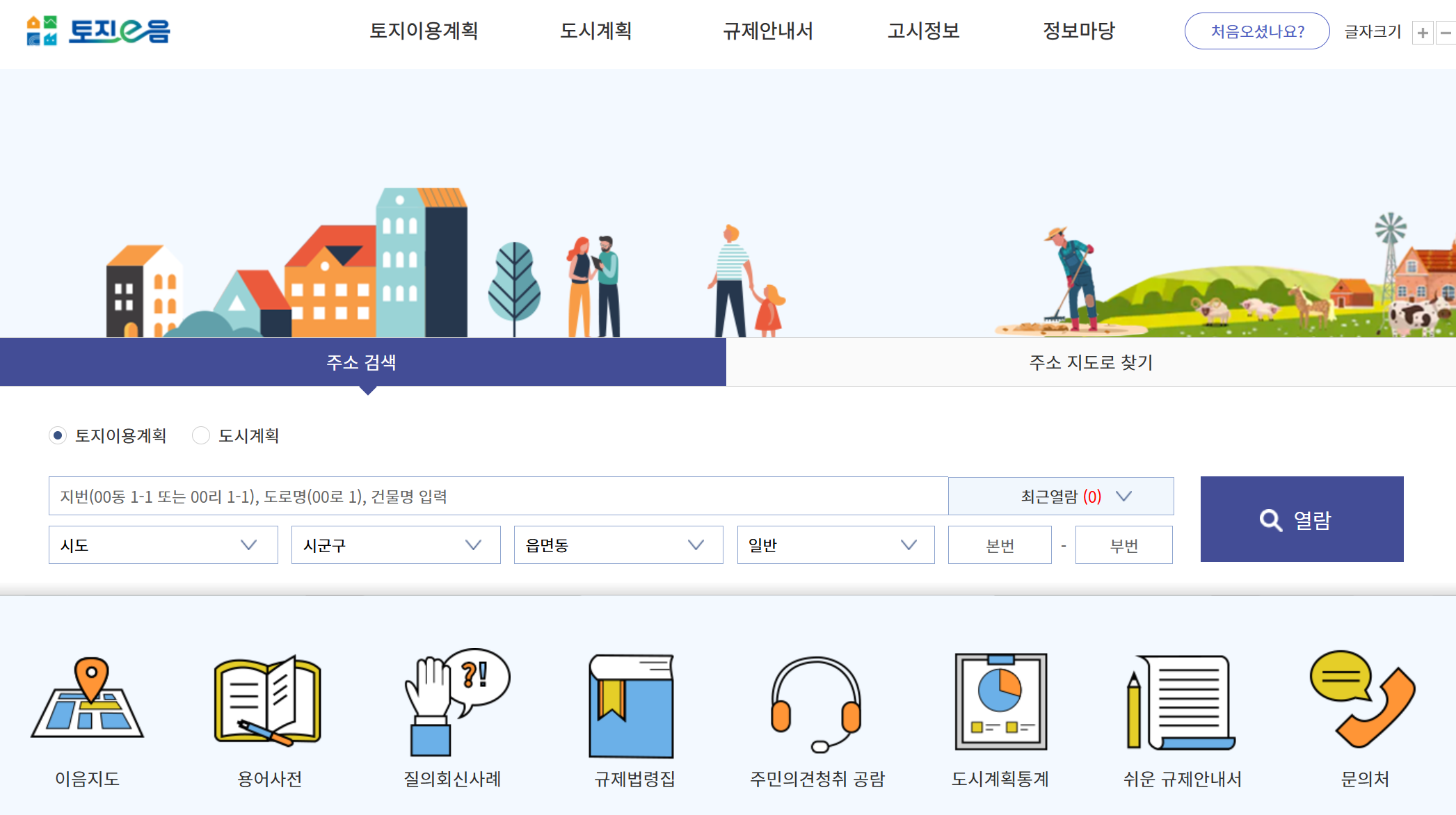The height and width of the screenshot is (815, 1456).
Task: Open the 쉬운 규제안내서 document icon
Action: (x=1181, y=702)
